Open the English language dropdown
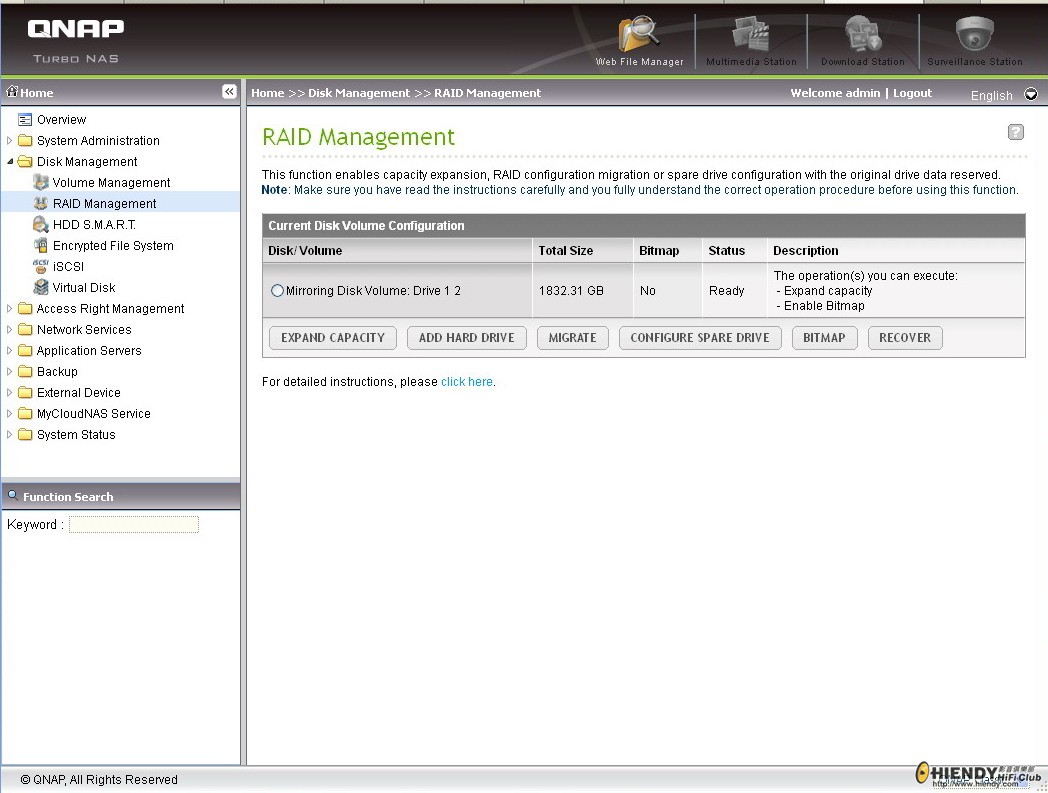The width and height of the screenshot is (1048, 793). [x=1031, y=94]
